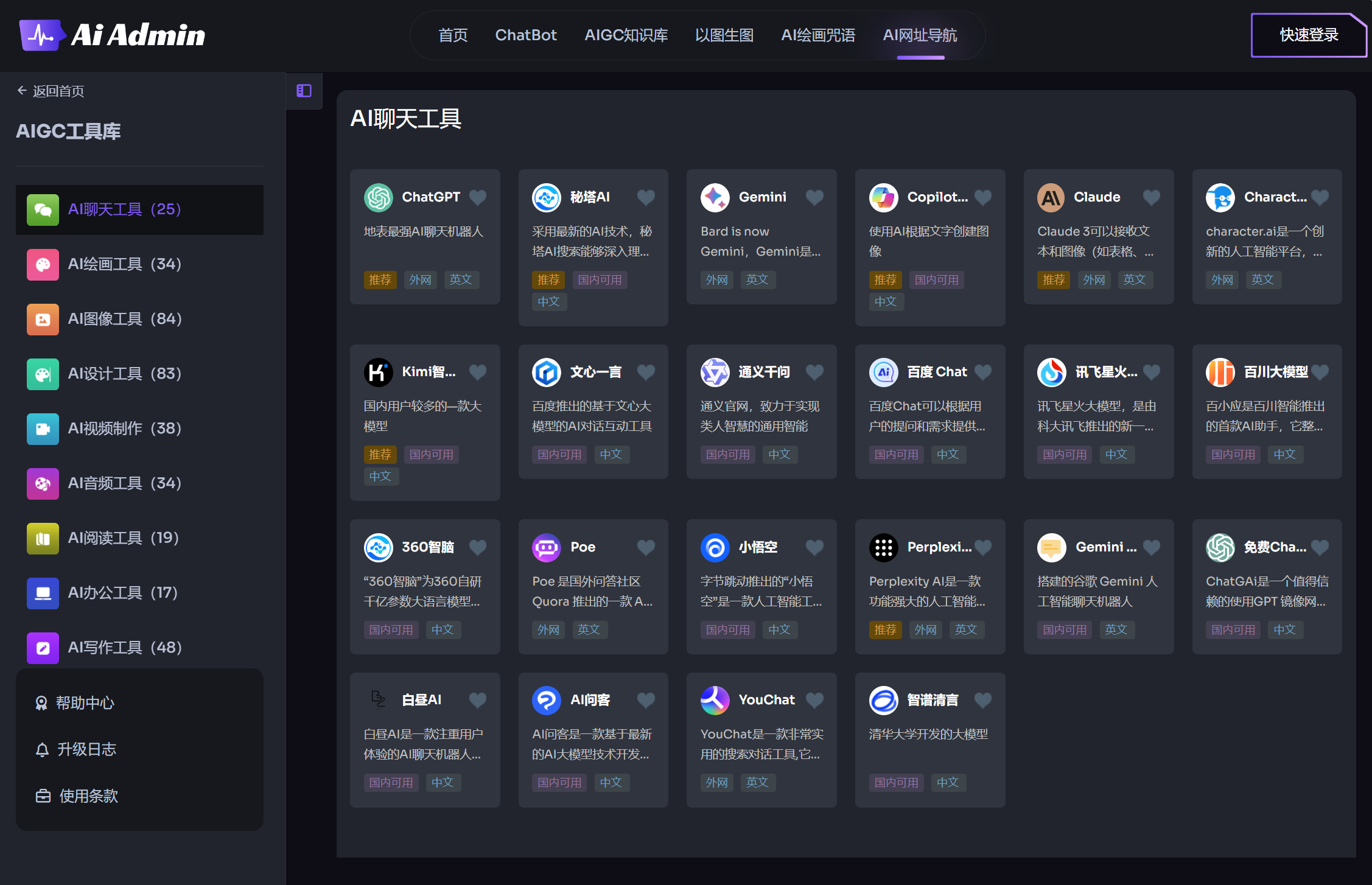1372x885 pixels.
Task: Toggle the heart on 智谱清言 card
Action: click(983, 700)
